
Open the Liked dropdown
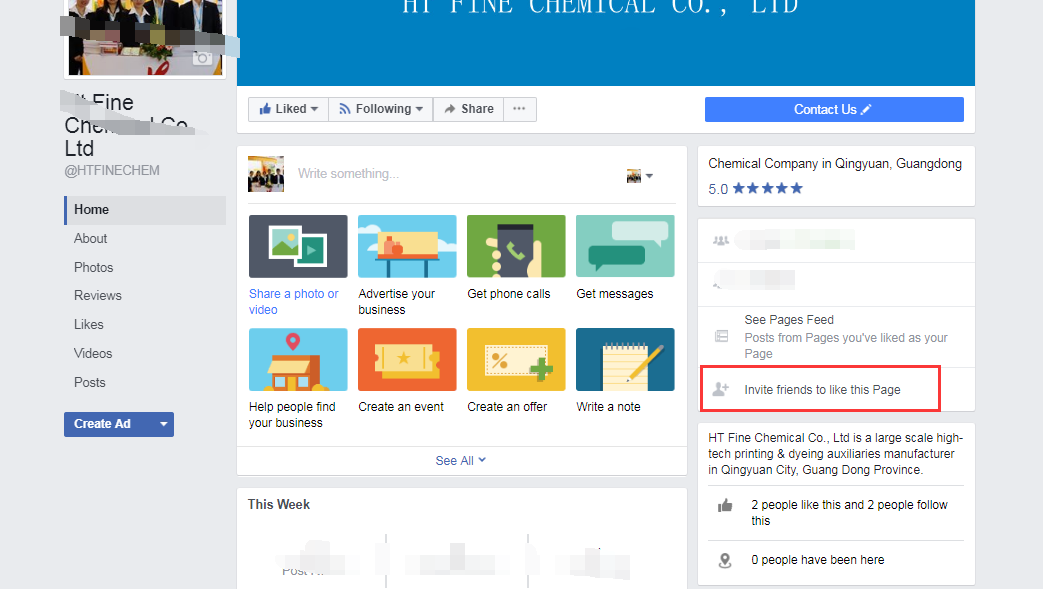(289, 109)
